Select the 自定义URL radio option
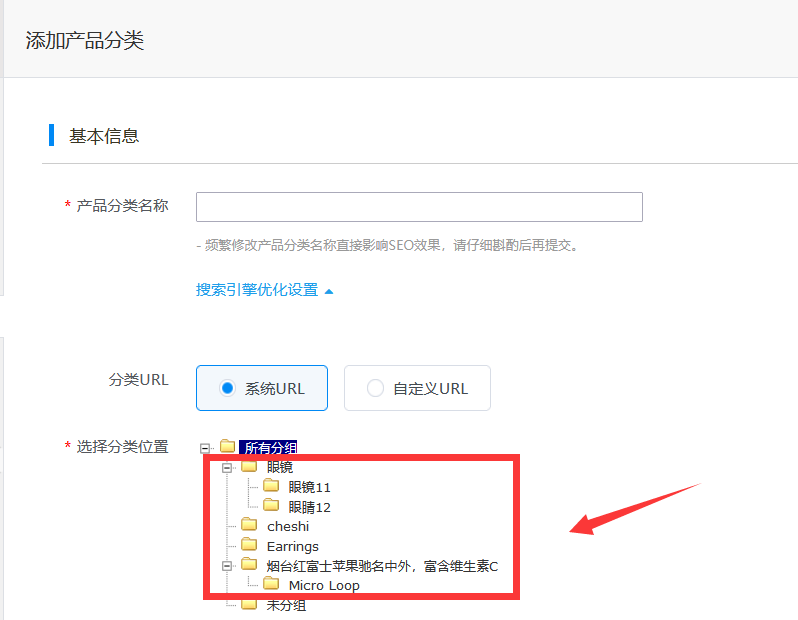798x620 pixels. click(375, 388)
